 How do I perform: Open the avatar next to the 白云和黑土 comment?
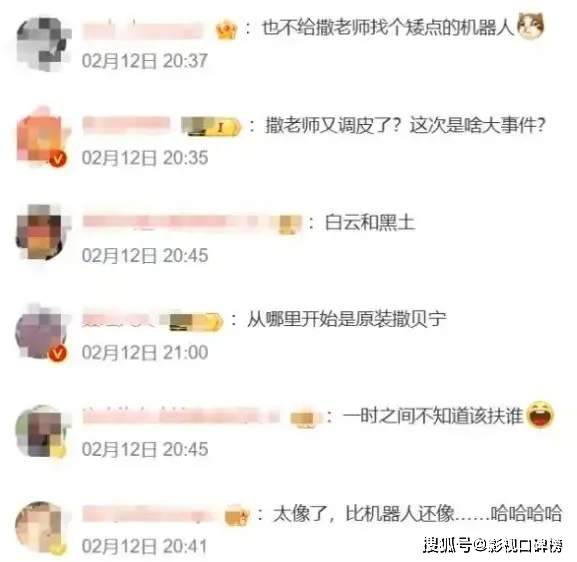pos(43,234)
